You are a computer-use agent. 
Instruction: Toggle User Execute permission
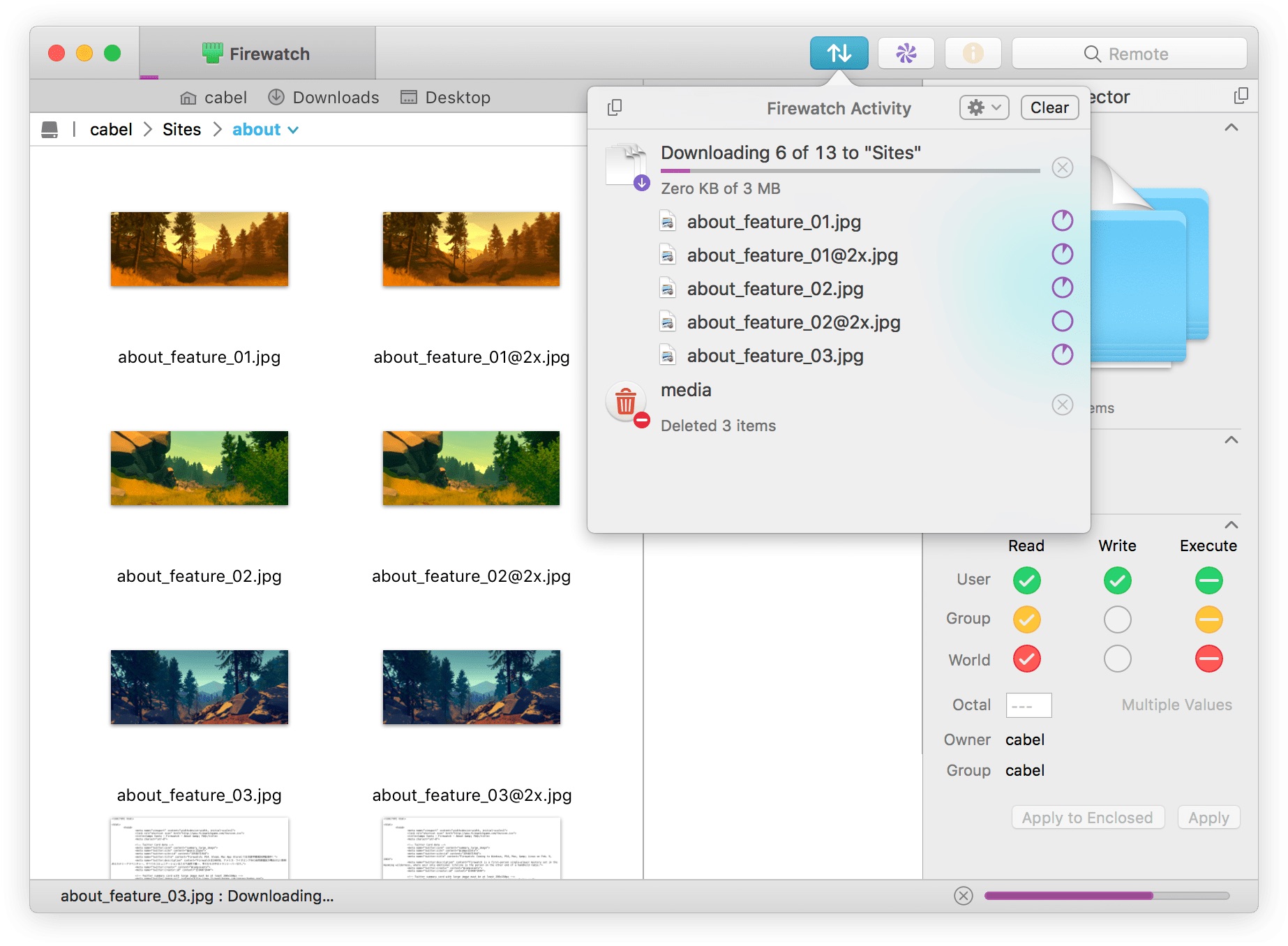(x=1208, y=580)
